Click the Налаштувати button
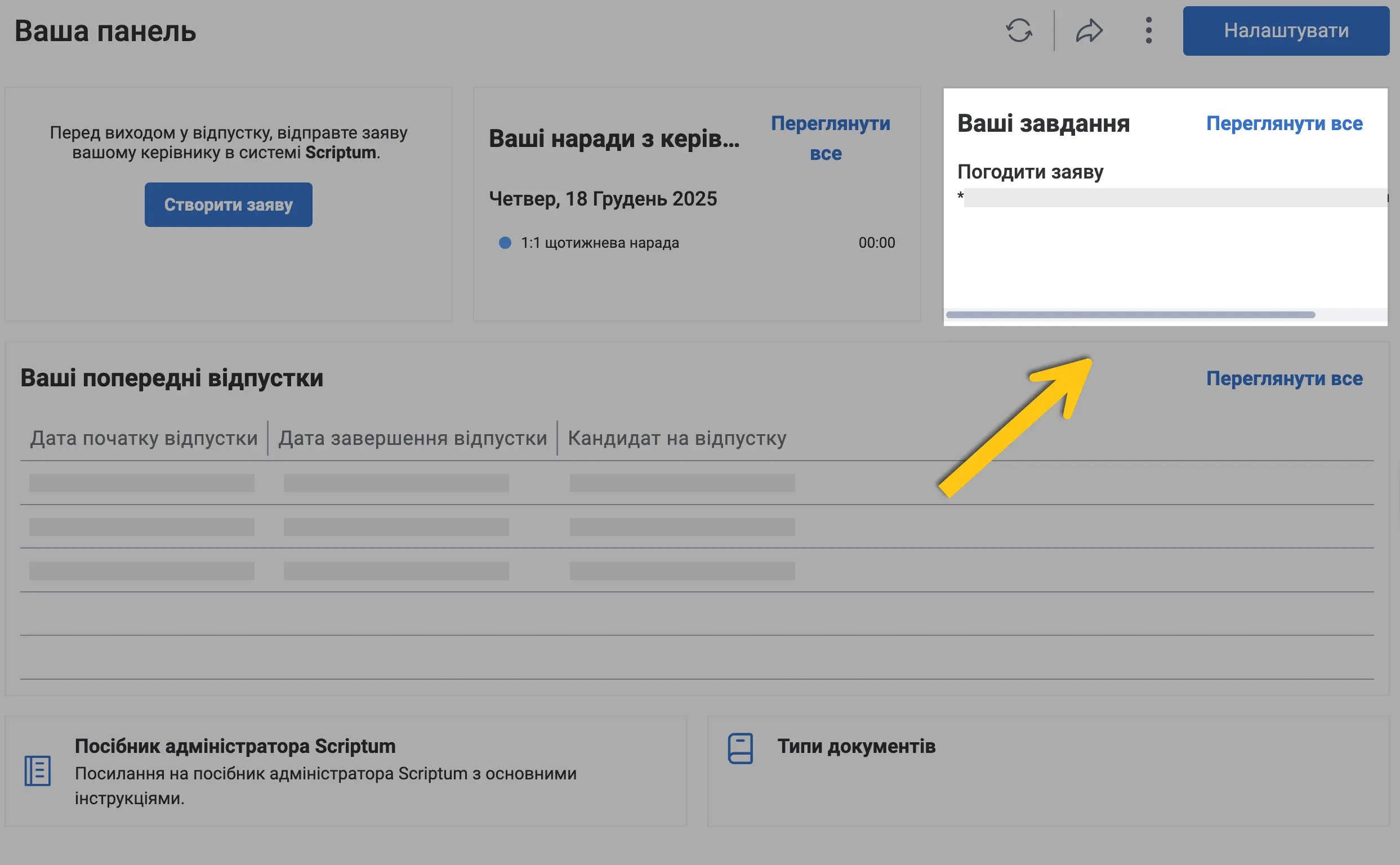 (1286, 31)
